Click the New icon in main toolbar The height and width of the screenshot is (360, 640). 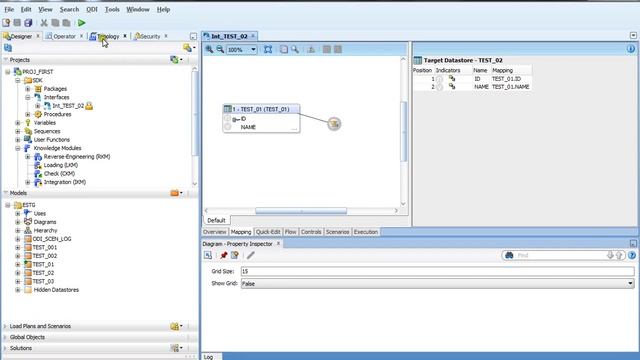point(6,23)
